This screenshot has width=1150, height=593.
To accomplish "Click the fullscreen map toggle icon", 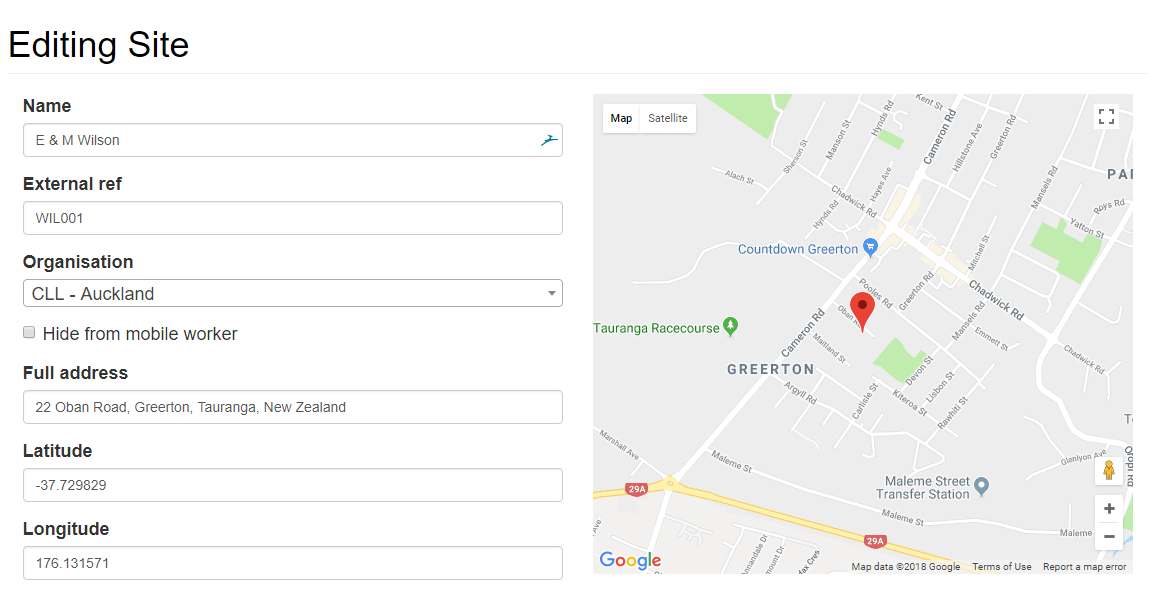I will tap(1106, 116).
